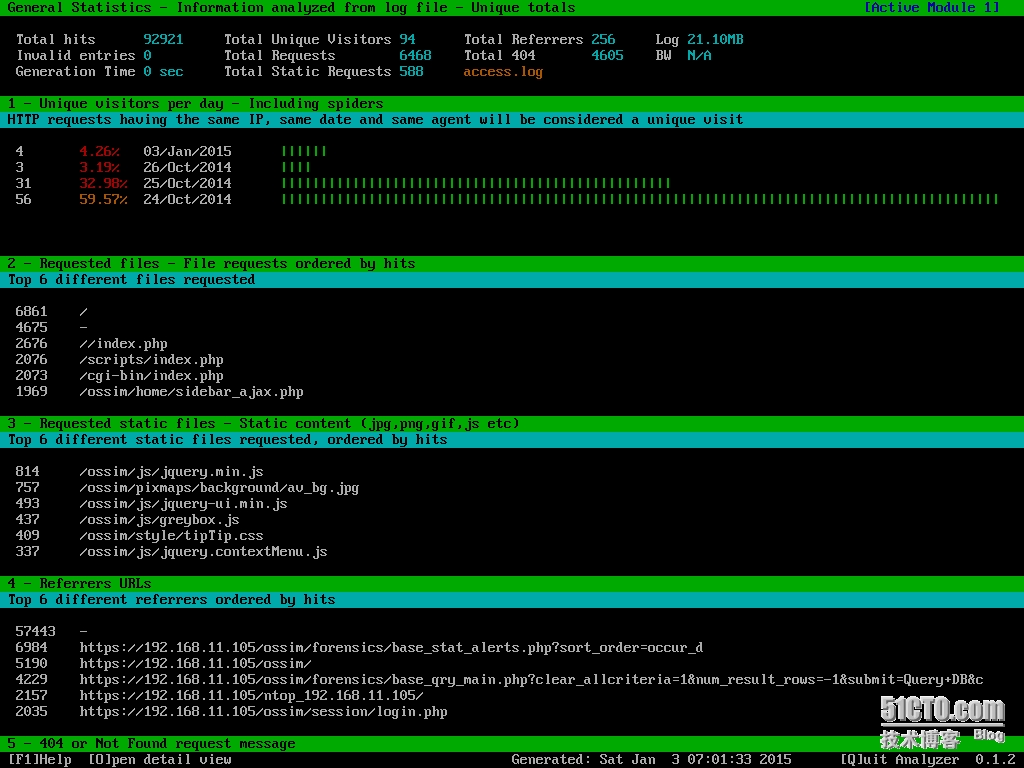Select /ossim/home/sidebar_ajax.php row
This screenshot has width=1024, height=768.
(x=512, y=391)
